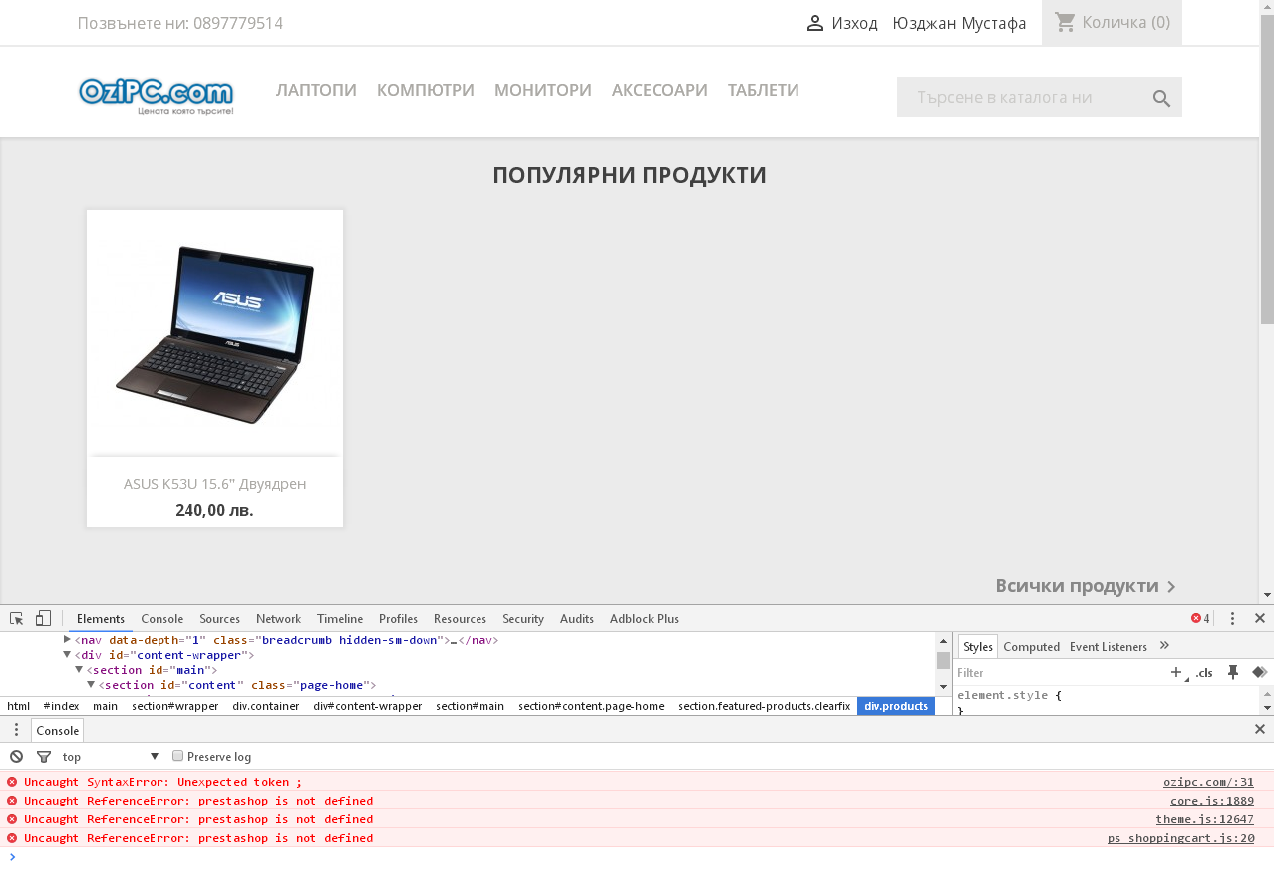Open the 'top' execution context dropdown
The height and width of the screenshot is (872, 1274).
(110, 757)
